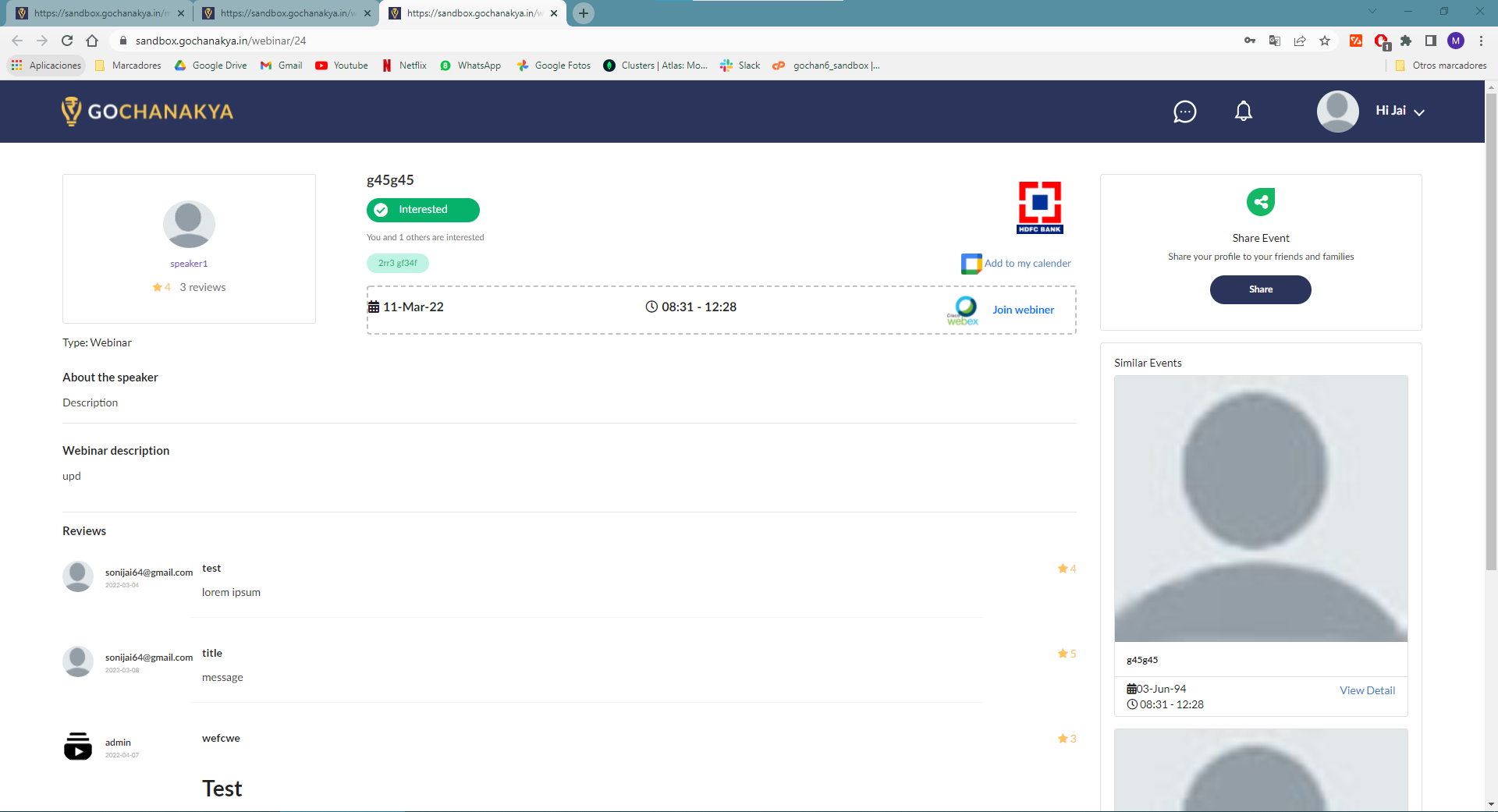The image size is (1498, 812).
Task: Click the page vertical scrollbar
Action: pos(1491,332)
